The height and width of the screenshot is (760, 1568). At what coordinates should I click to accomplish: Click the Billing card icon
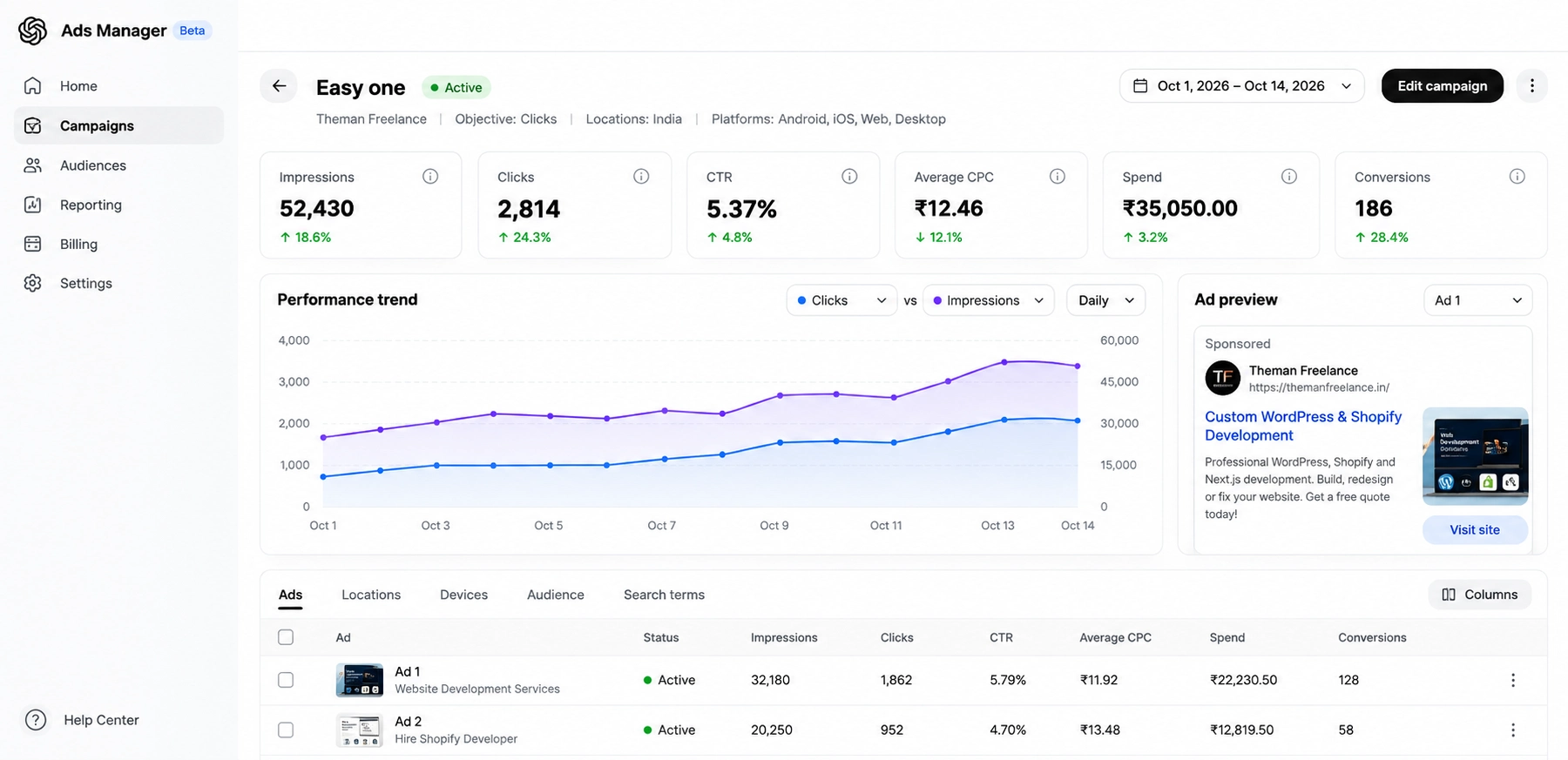point(33,244)
